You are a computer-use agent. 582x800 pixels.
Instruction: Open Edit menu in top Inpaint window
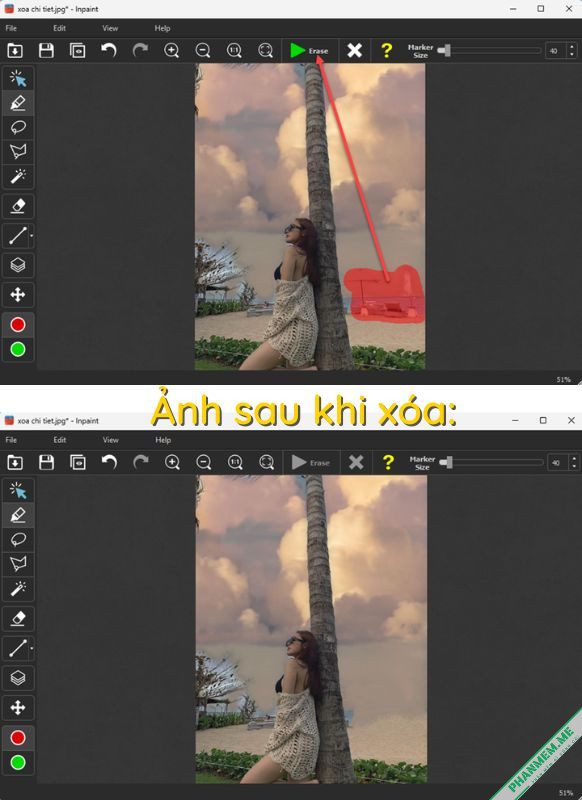pyautogui.click(x=60, y=28)
